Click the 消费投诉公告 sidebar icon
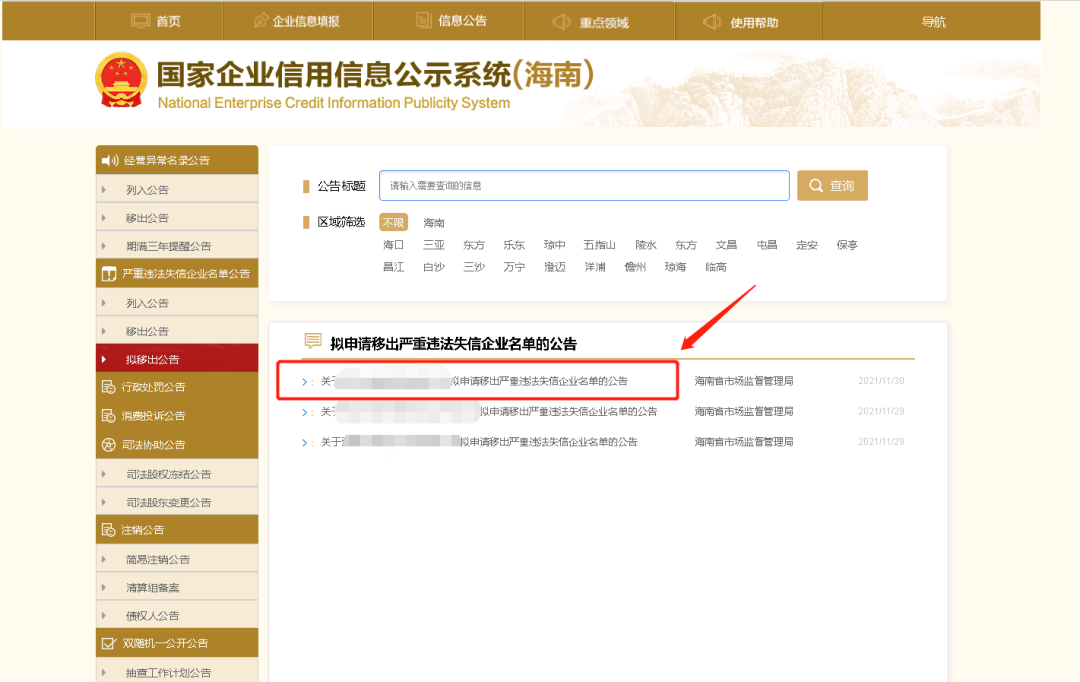 (110, 415)
